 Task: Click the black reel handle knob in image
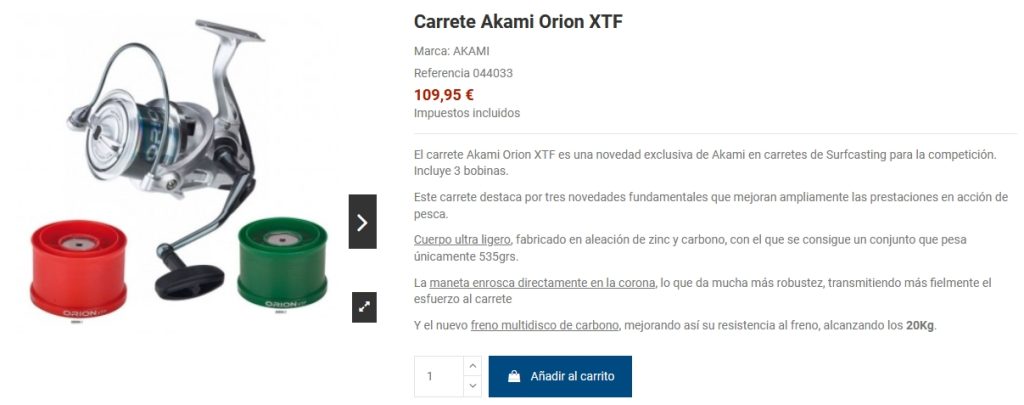click(189, 281)
